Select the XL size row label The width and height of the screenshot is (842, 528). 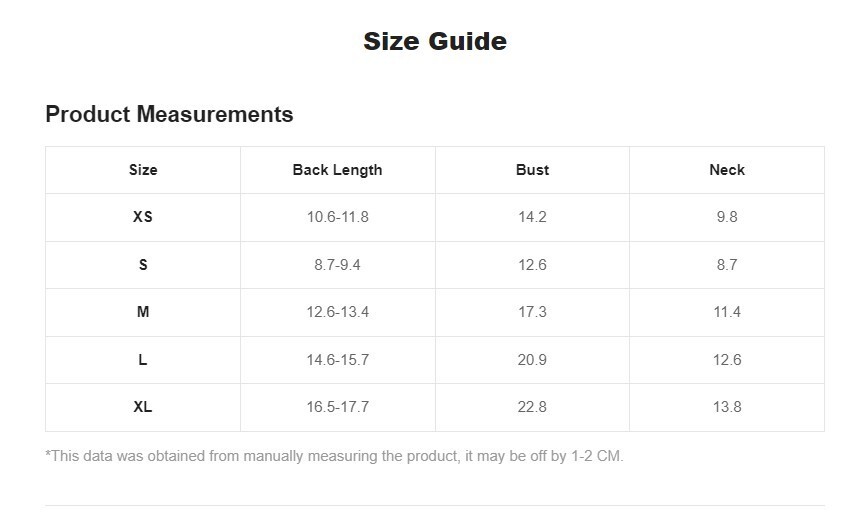[143, 407]
